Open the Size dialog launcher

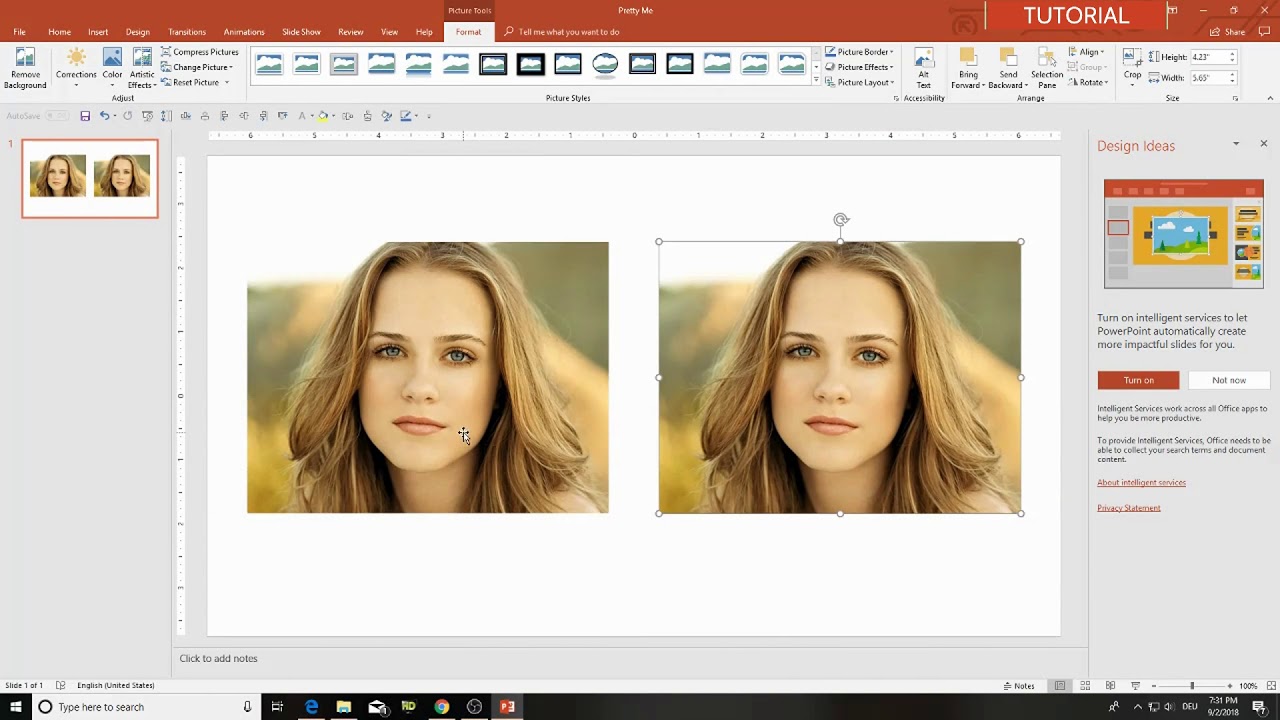(x=1236, y=98)
